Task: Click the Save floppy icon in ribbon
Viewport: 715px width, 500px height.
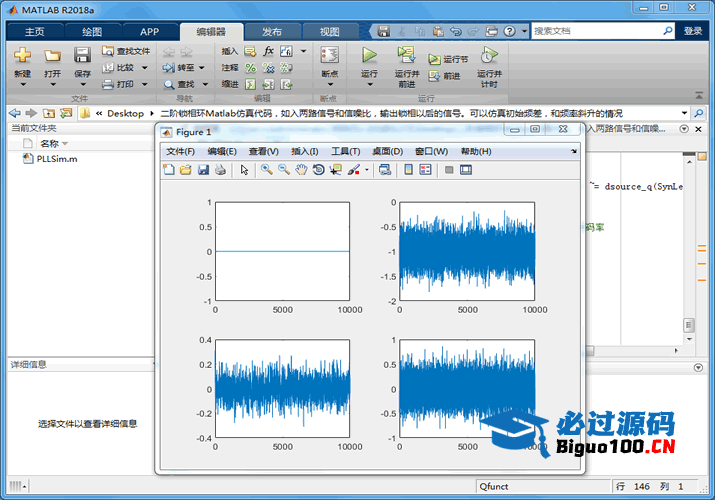Action: 83,55
